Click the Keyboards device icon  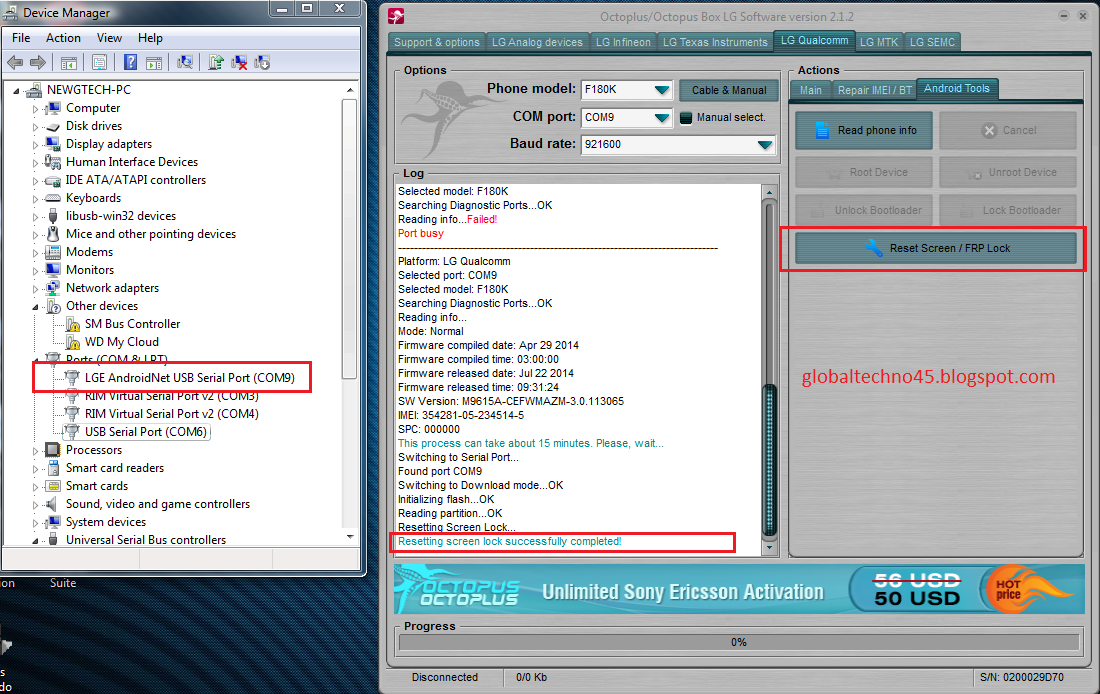53,198
